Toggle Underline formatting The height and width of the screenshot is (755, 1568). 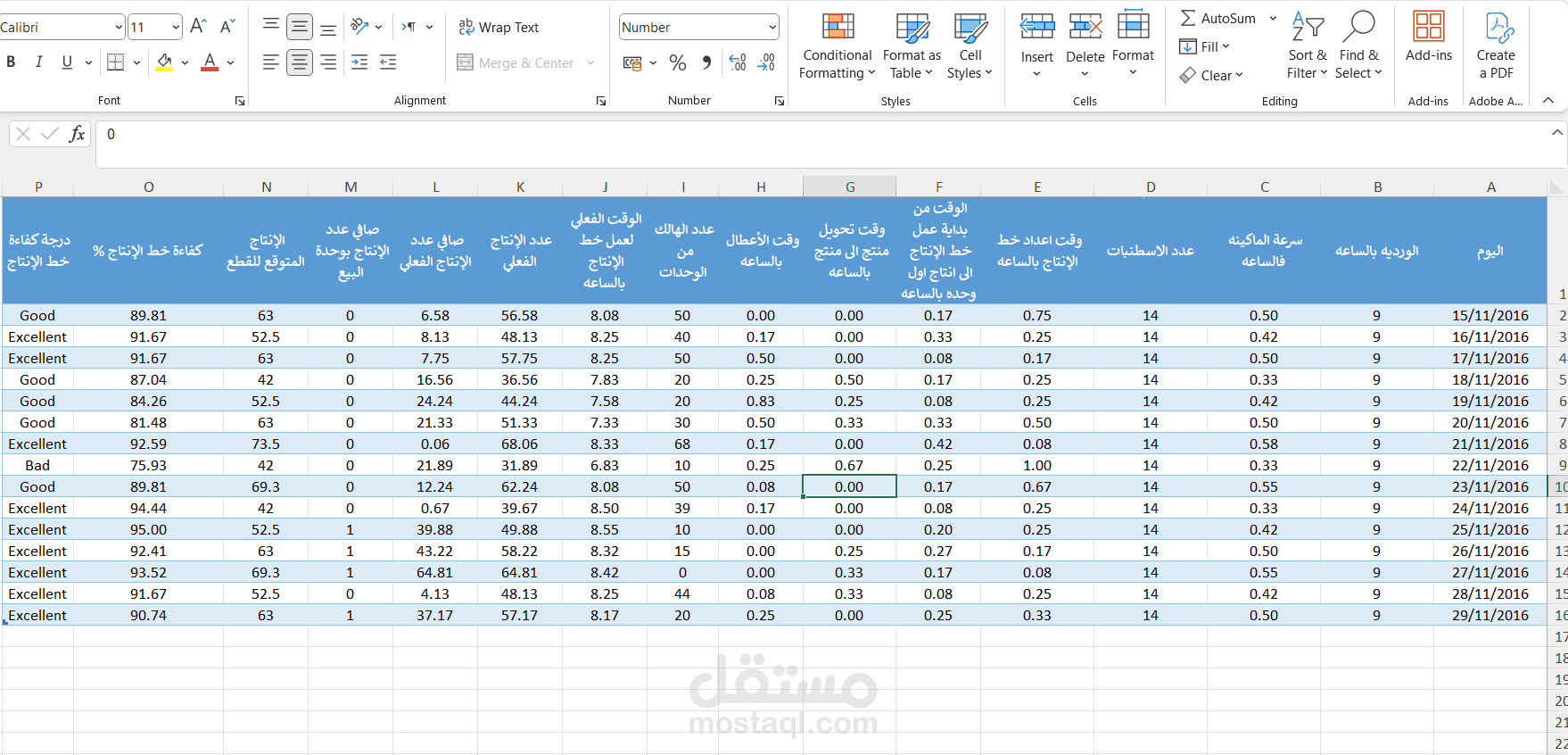[67, 62]
